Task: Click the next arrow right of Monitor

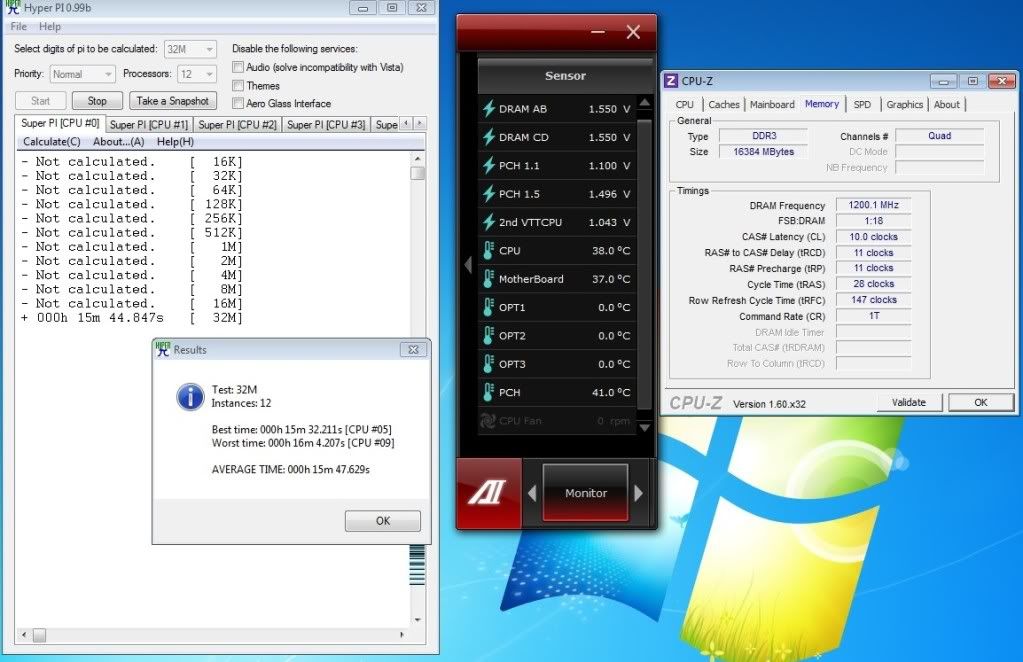Action: click(638, 493)
